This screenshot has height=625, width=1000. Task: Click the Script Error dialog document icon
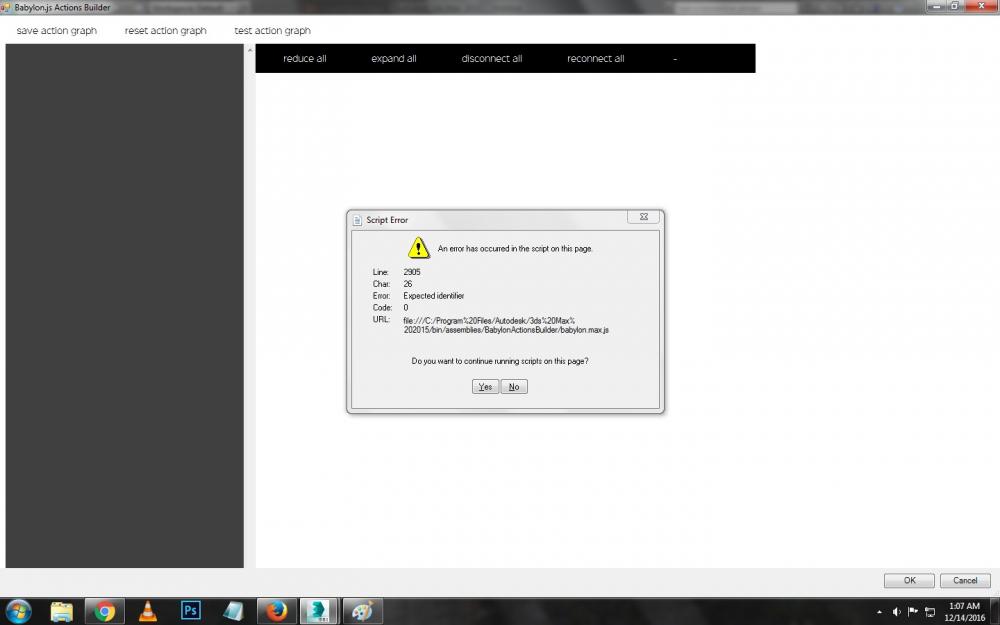357,220
